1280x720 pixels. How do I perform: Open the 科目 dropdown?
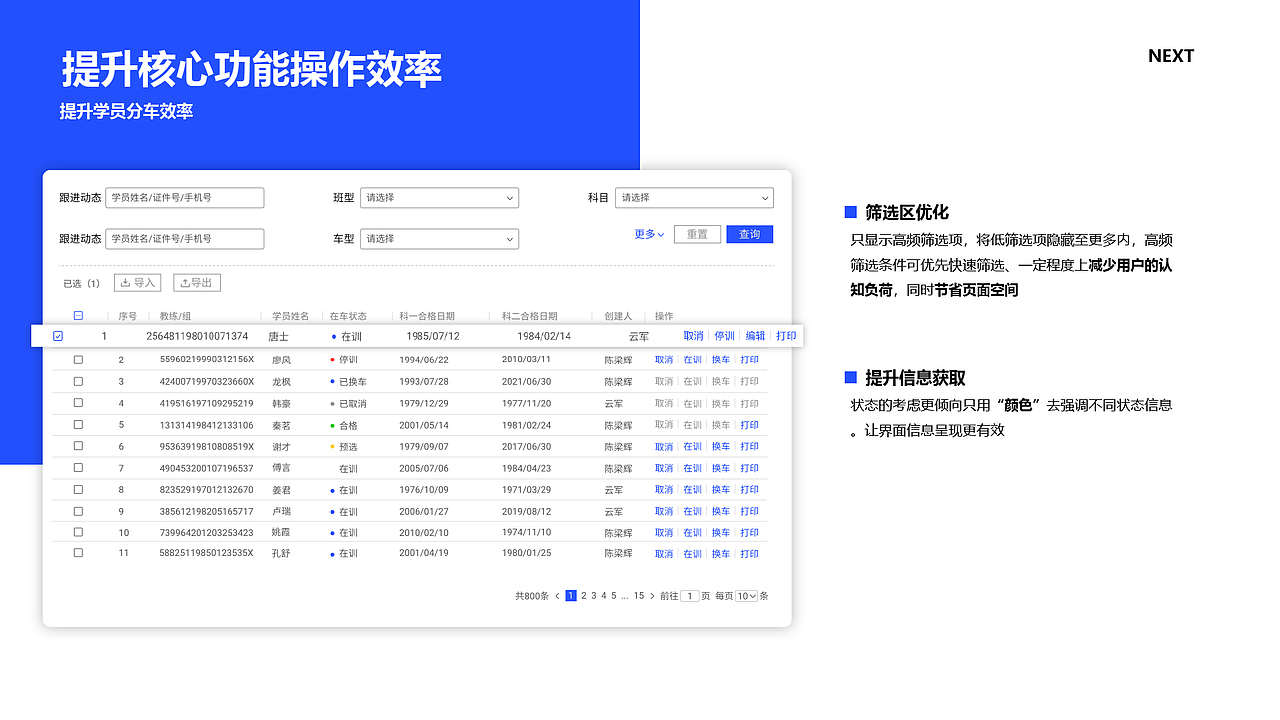[x=694, y=198]
